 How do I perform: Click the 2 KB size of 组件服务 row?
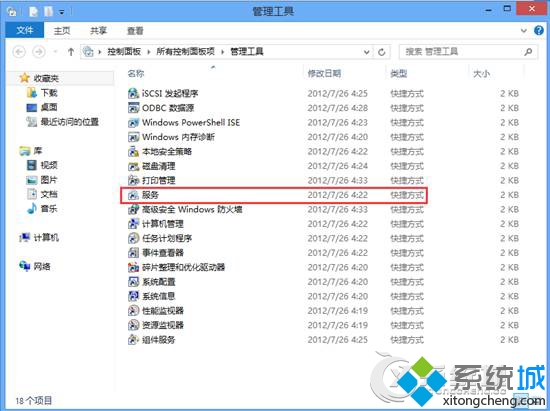tap(509, 339)
